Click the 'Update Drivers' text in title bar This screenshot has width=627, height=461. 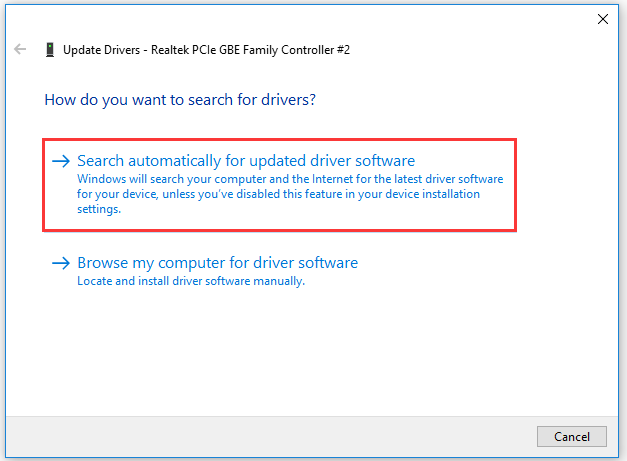98,49
